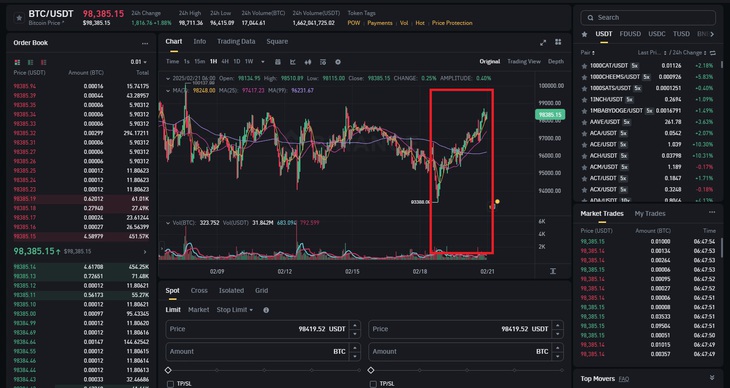Open the order type info icon
The height and width of the screenshot is (388, 730).
[x=266, y=310]
